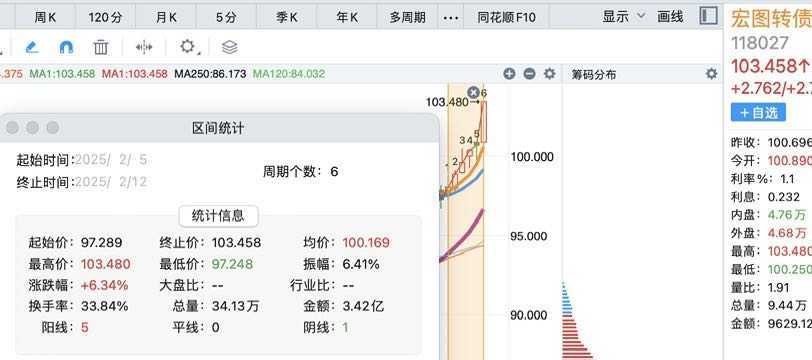Click the 筹码分布 panel title

coord(594,75)
